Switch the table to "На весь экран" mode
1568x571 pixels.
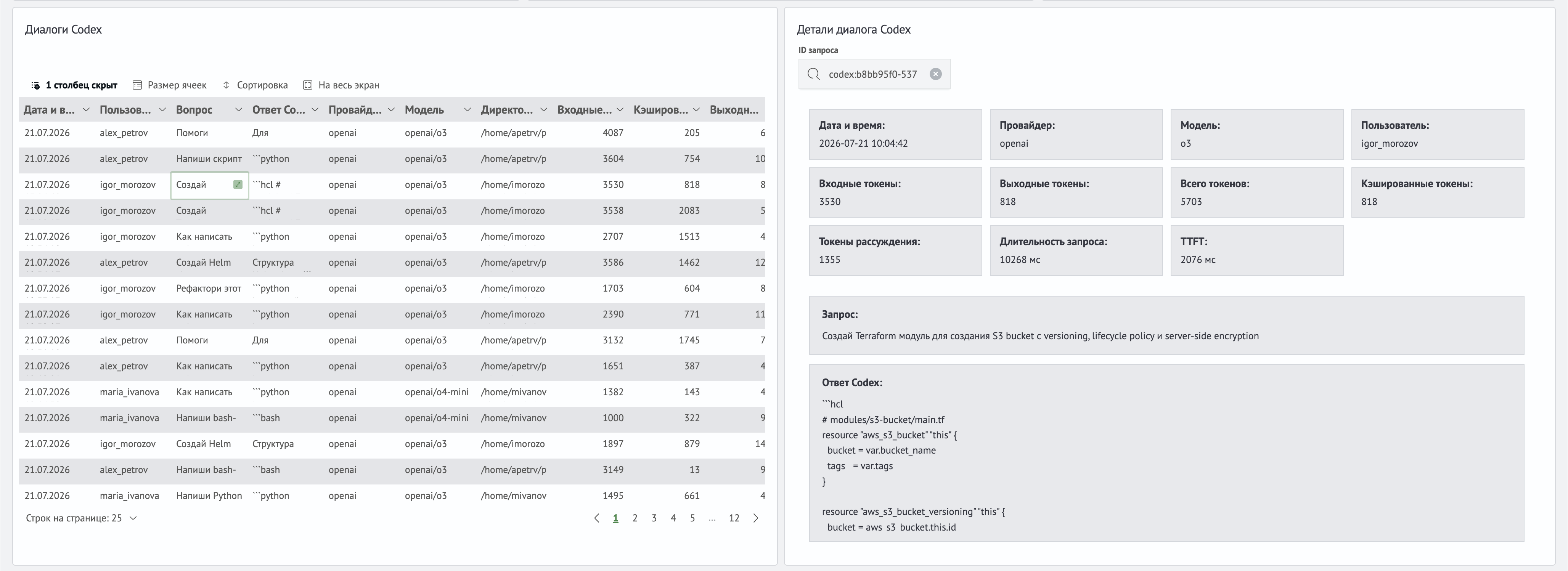342,85
